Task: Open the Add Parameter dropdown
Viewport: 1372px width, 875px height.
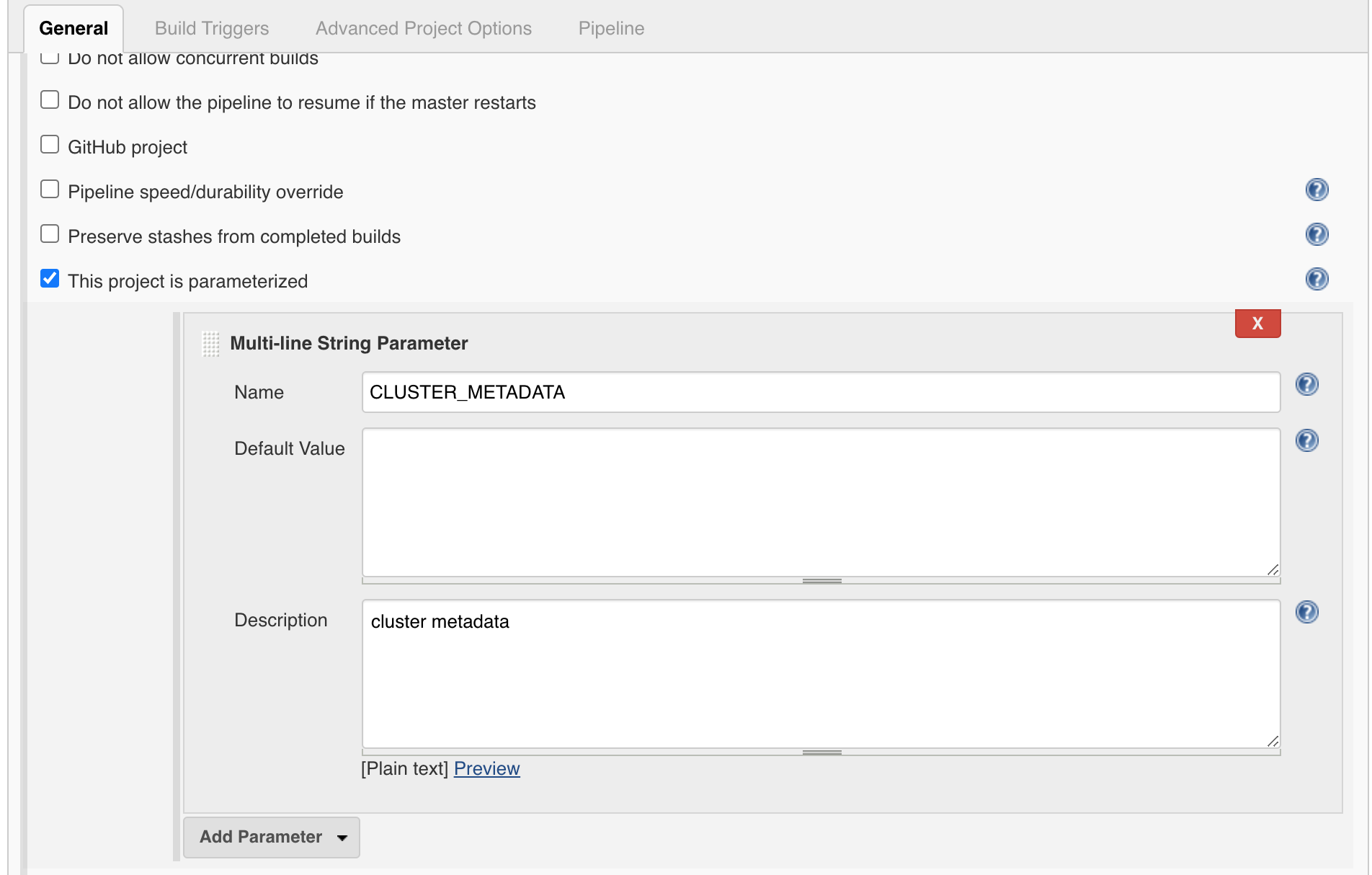Action: coord(272,837)
